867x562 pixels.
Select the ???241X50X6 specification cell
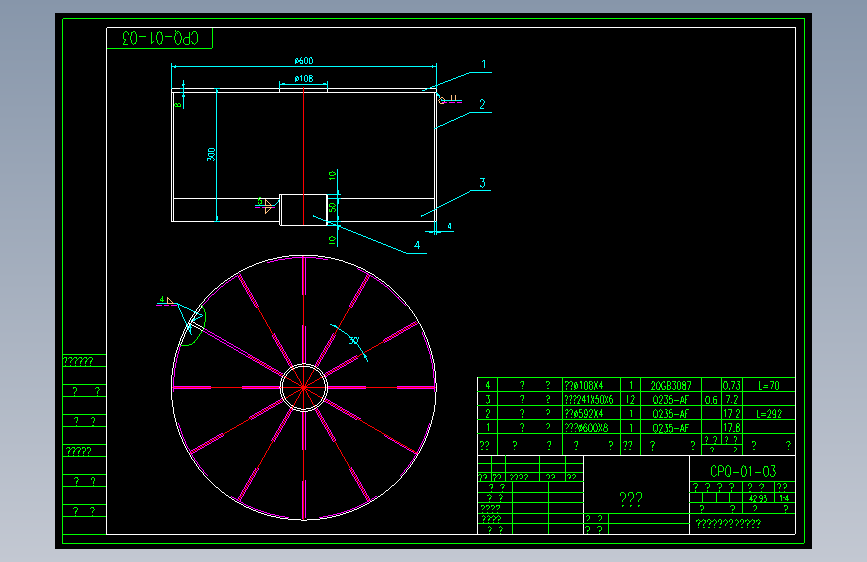click(589, 399)
